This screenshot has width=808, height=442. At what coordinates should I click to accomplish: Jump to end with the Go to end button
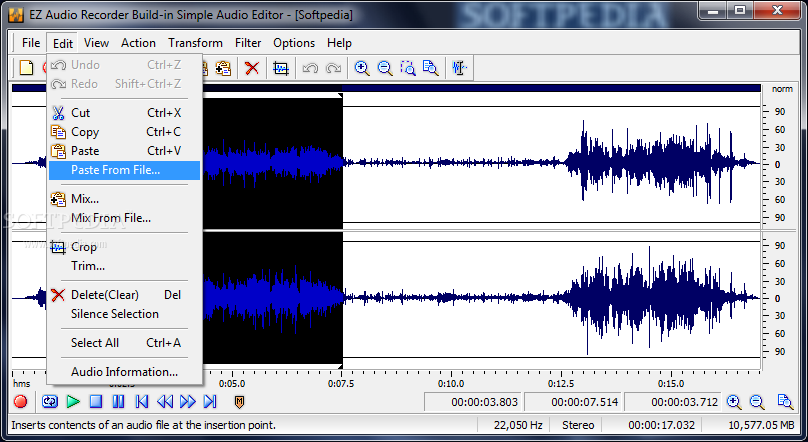(x=210, y=401)
